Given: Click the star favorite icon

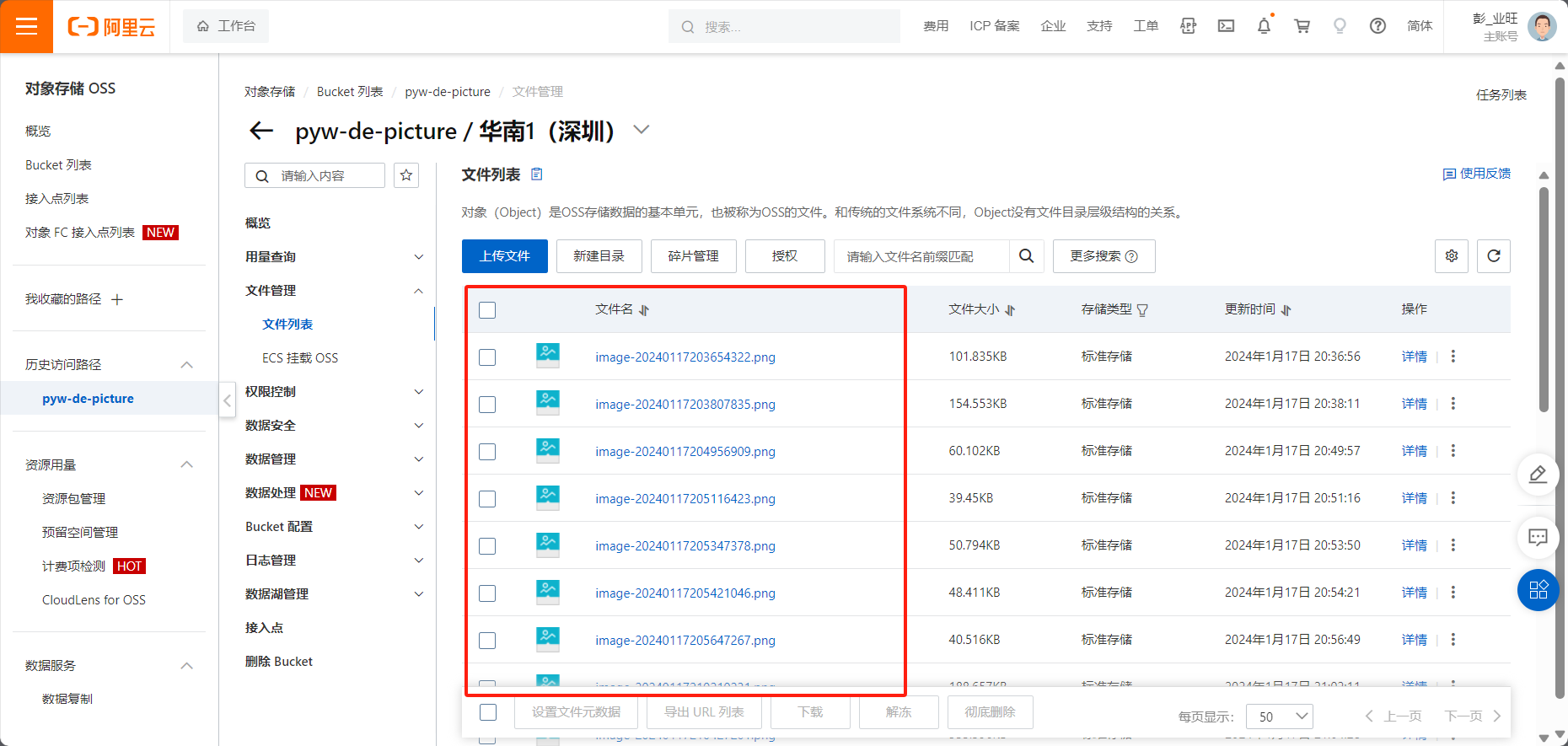Looking at the screenshot, I should pos(406,175).
